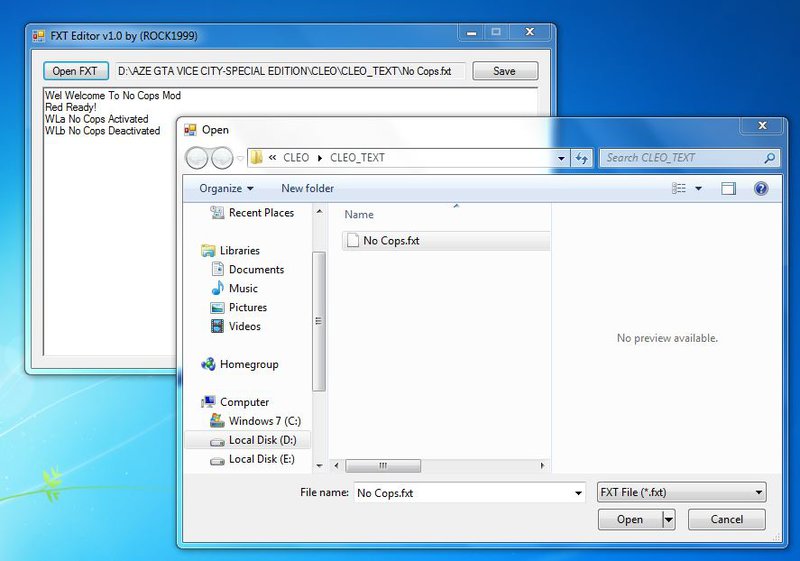Click the Open button in the dialog
The height and width of the screenshot is (561, 800).
pos(630,519)
